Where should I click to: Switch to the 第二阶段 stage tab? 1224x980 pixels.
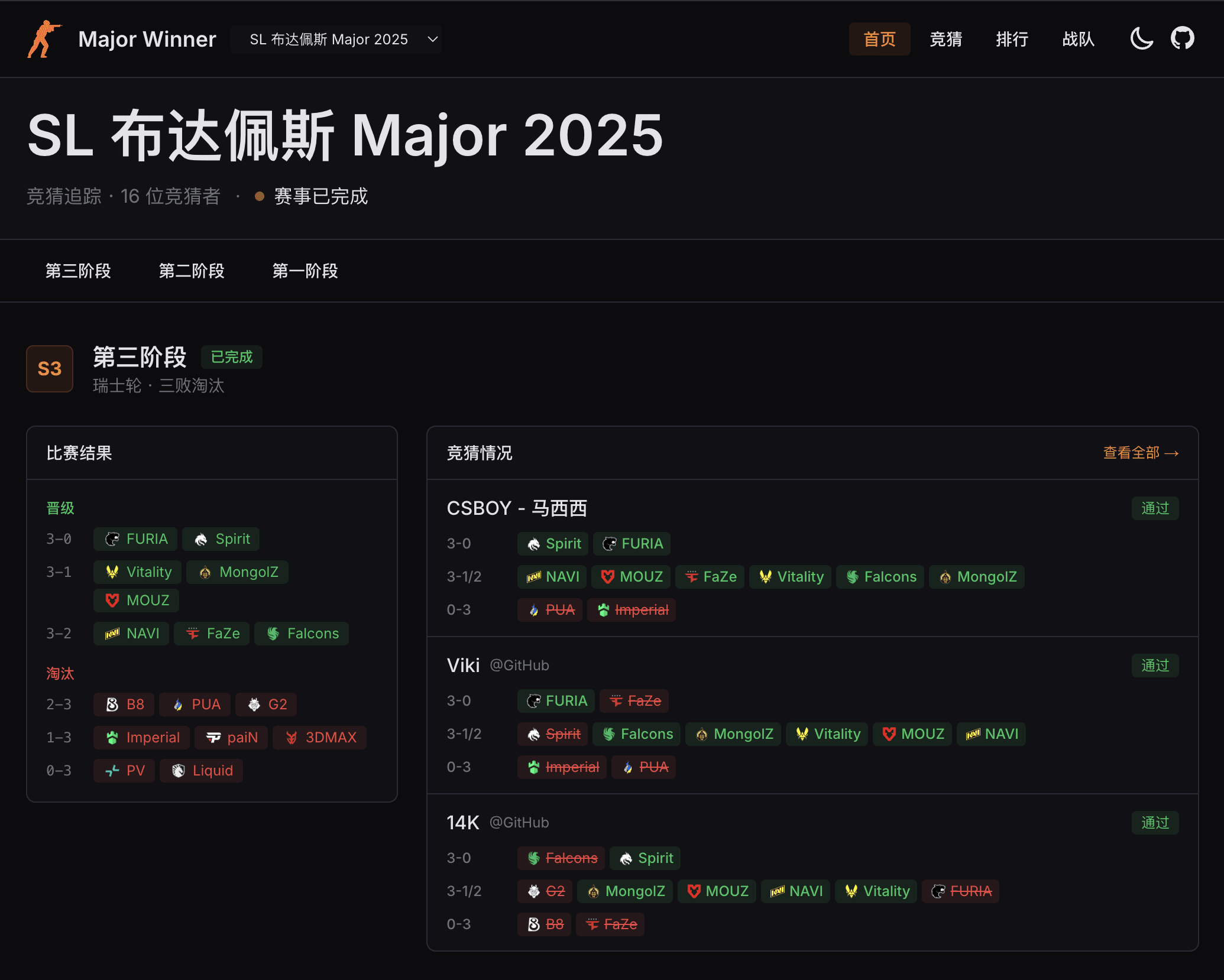pyautogui.click(x=191, y=271)
